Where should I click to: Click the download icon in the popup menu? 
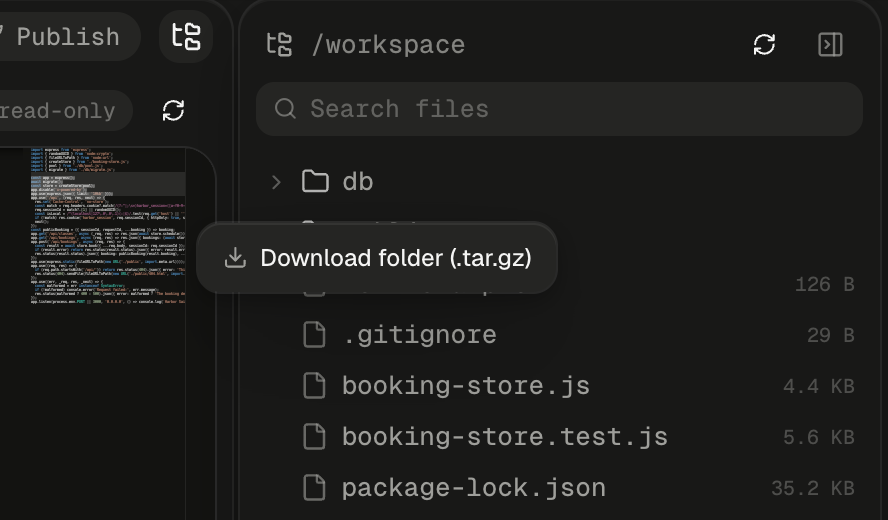tap(235, 258)
